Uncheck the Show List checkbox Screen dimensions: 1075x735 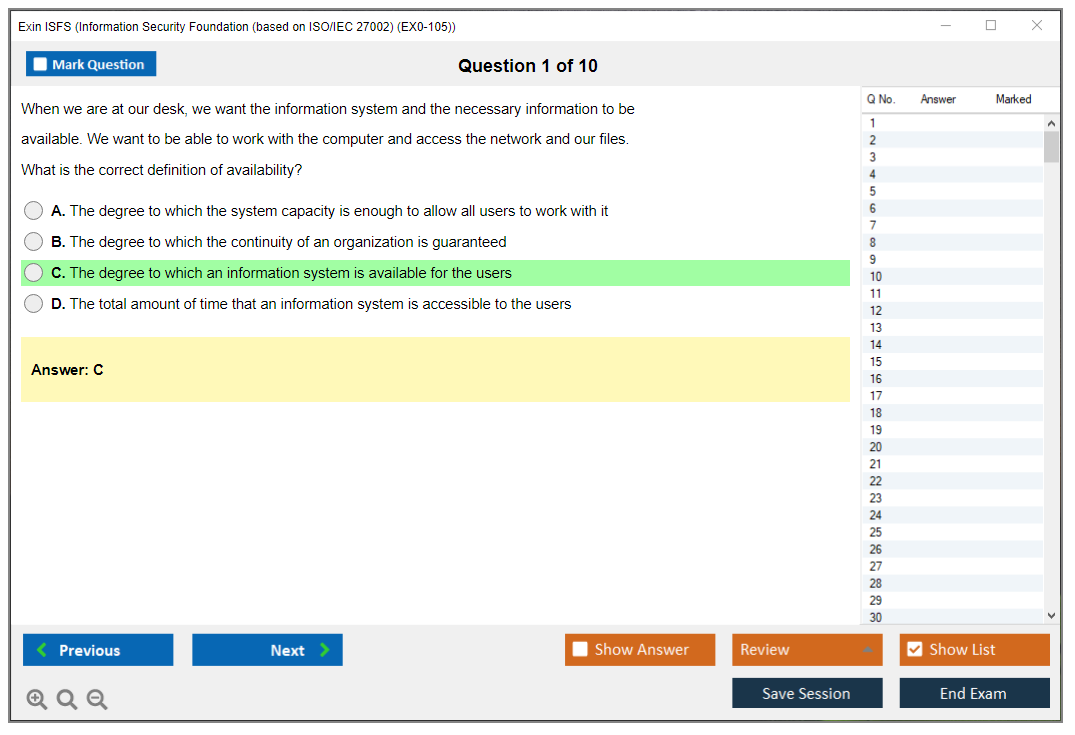914,650
